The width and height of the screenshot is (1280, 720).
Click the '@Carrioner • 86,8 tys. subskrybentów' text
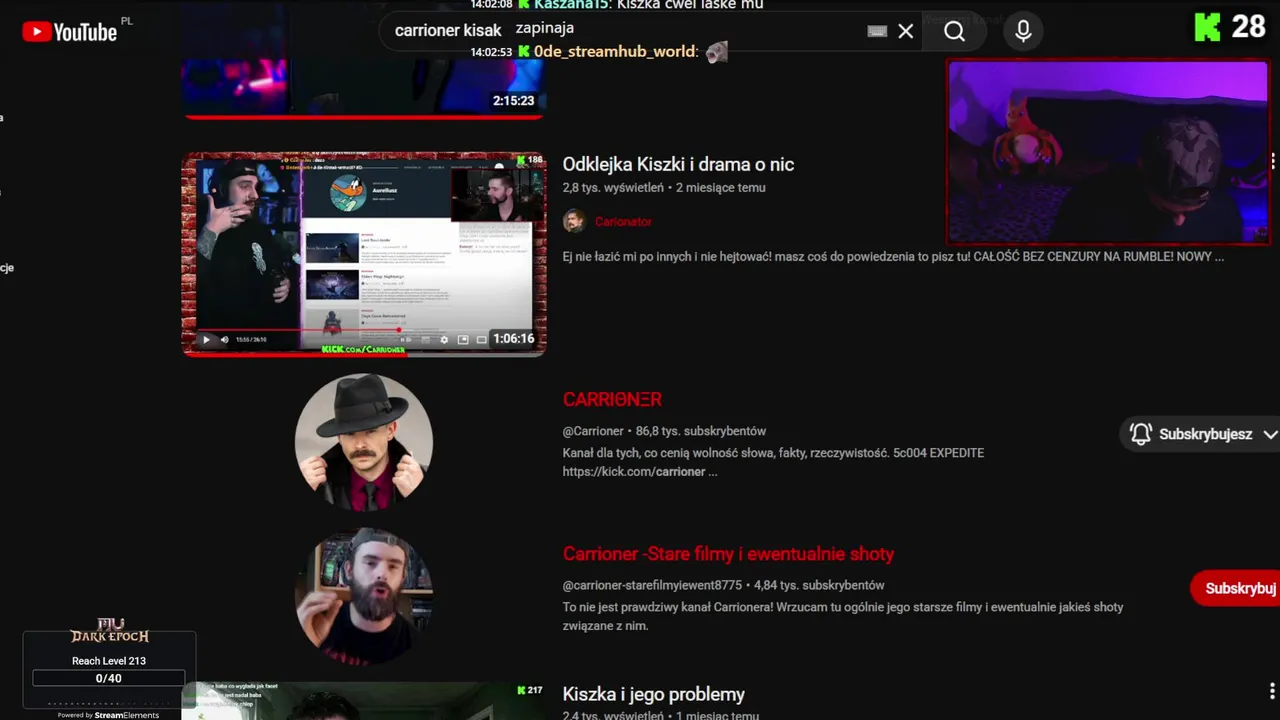click(664, 431)
